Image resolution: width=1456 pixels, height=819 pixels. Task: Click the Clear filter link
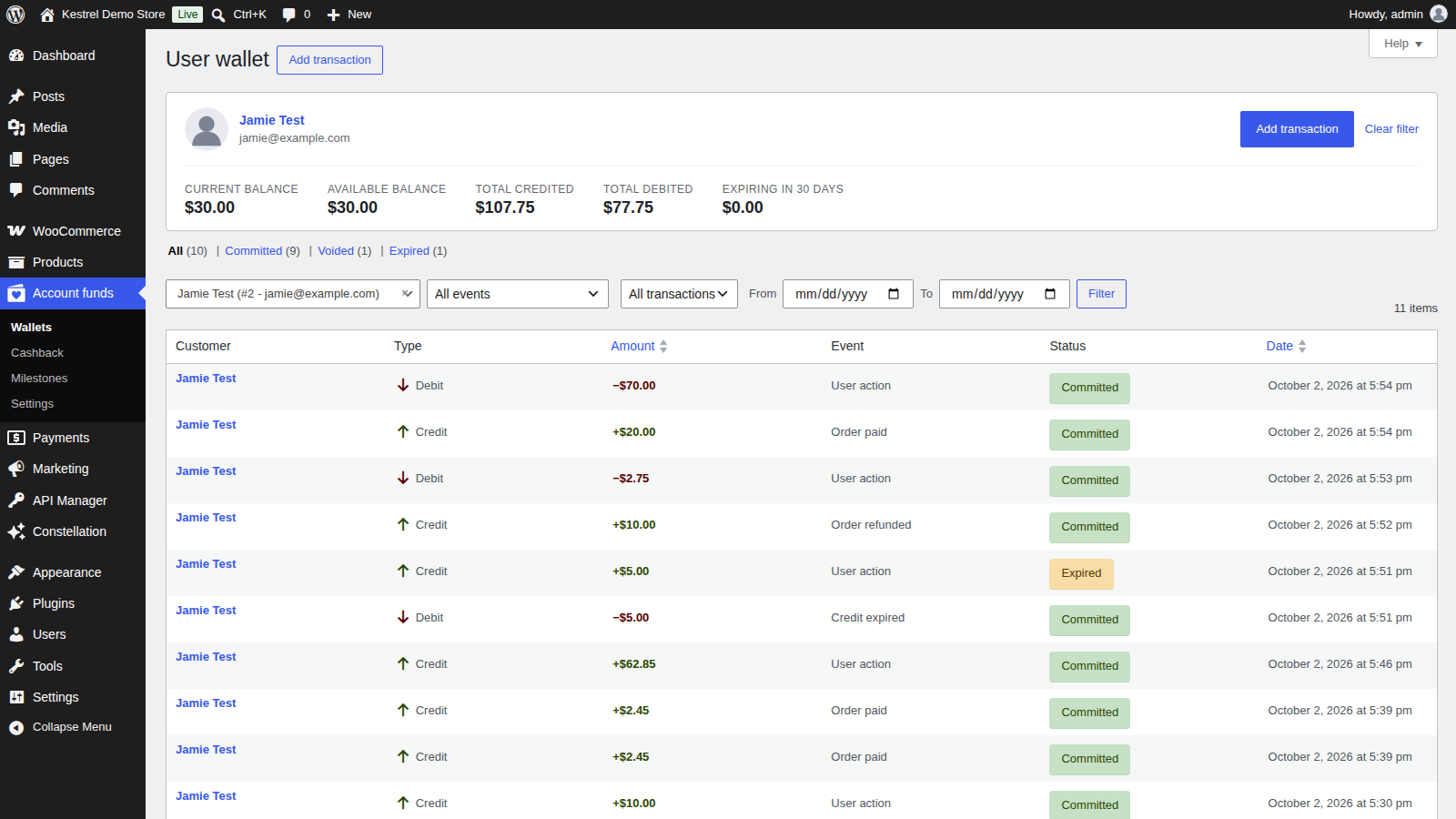[1391, 129]
